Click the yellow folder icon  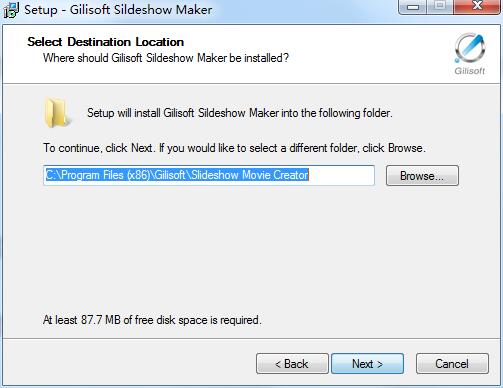57,113
